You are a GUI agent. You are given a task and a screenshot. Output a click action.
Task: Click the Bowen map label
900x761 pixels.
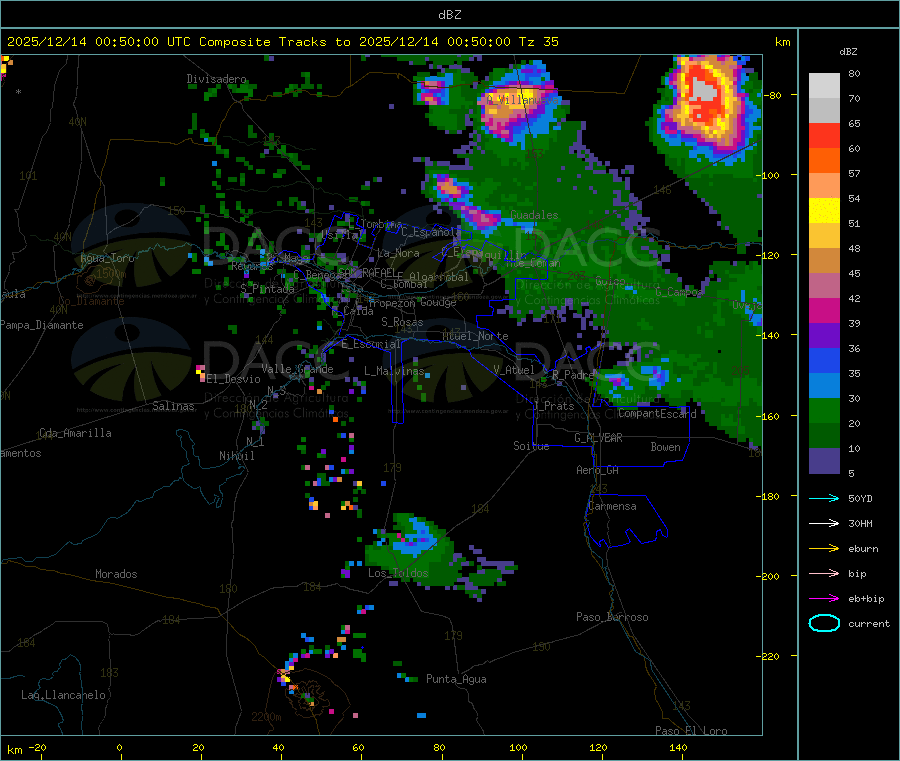(665, 447)
